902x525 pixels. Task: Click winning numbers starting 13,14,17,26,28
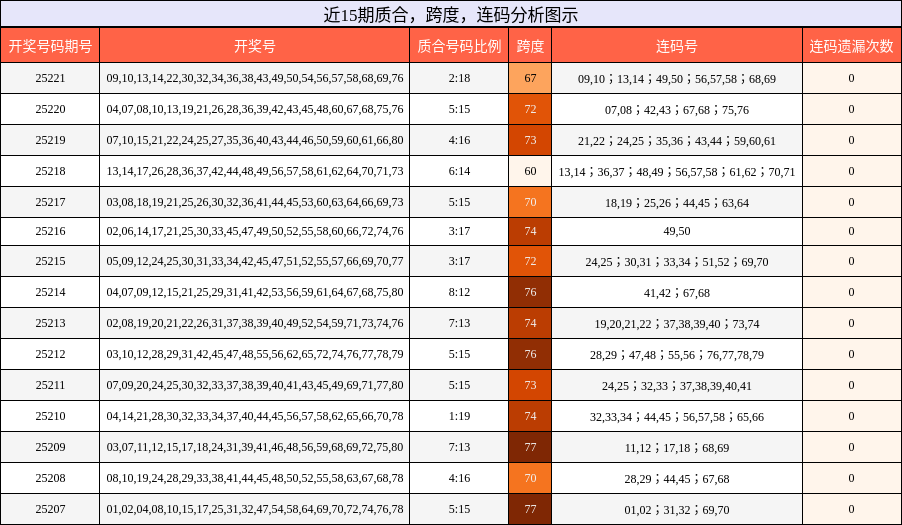click(x=255, y=171)
